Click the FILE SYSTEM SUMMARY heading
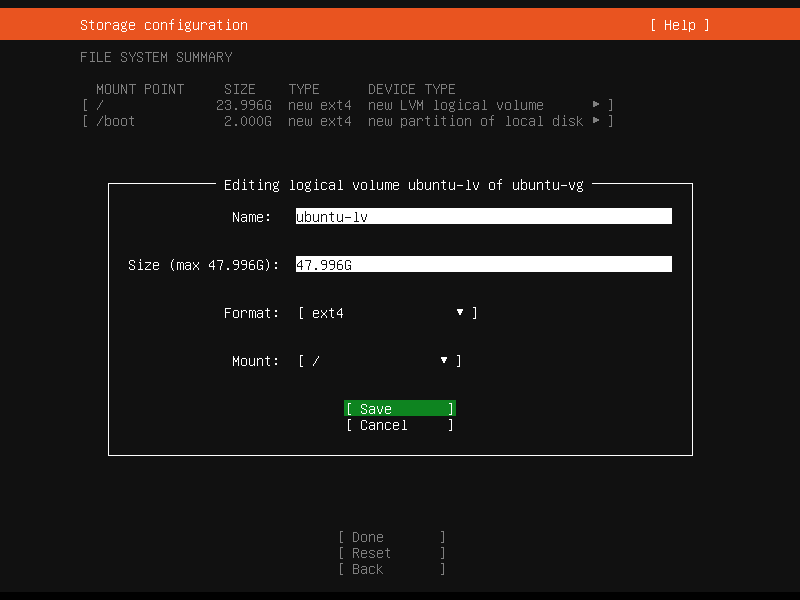This screenshot has width=800, height=600. click(156, 57)
